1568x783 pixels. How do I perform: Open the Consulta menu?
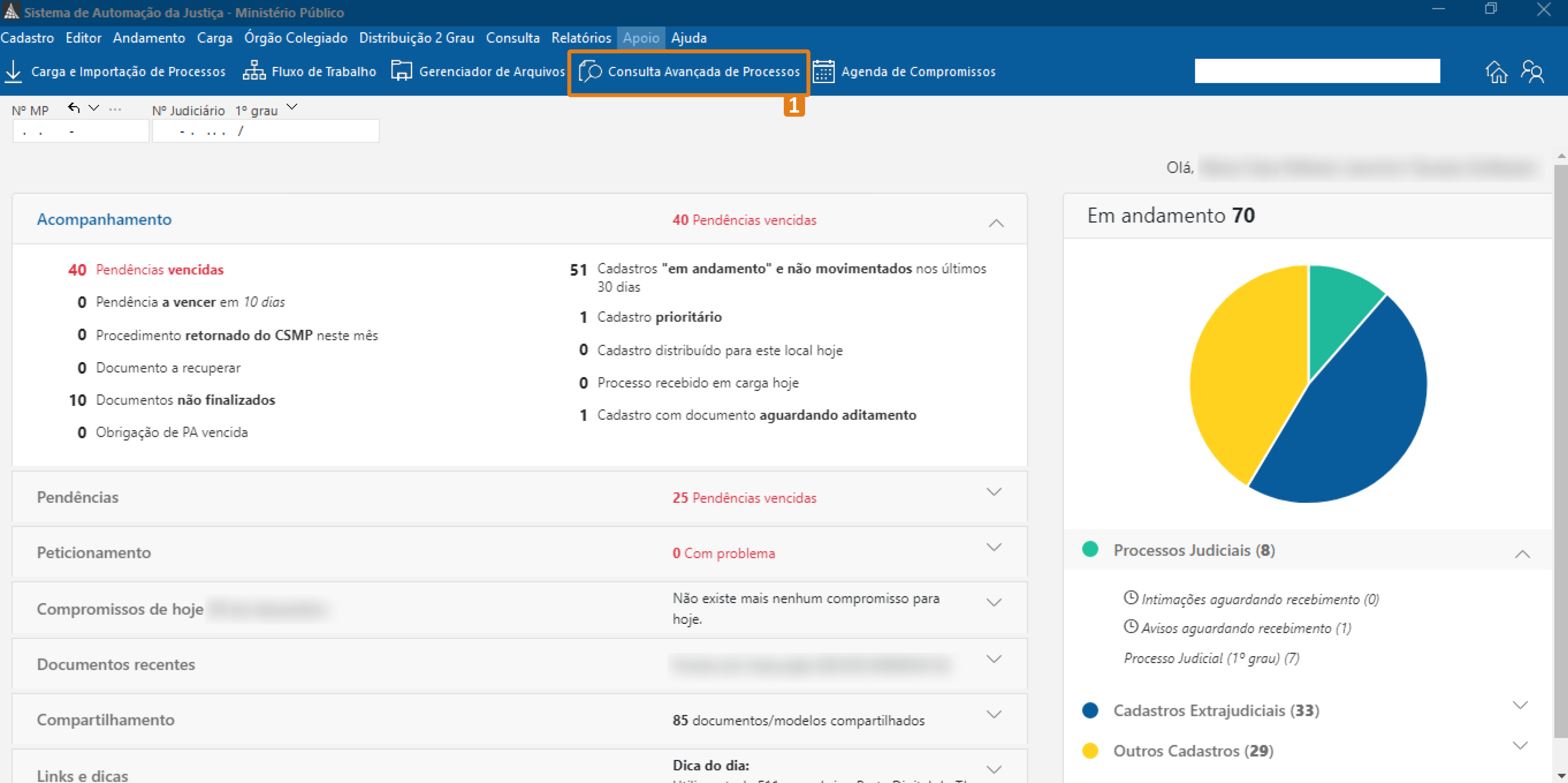tap(513, 38)
